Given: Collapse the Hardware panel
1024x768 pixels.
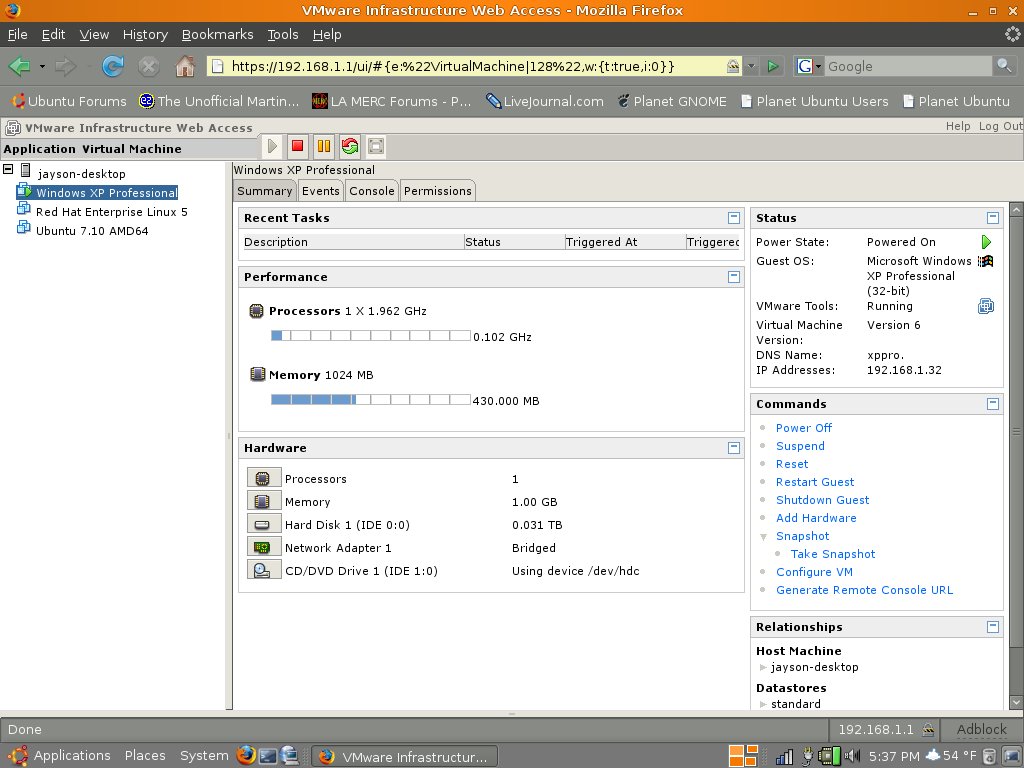Looking at the screenshot, I should click(x=733, y=447).
